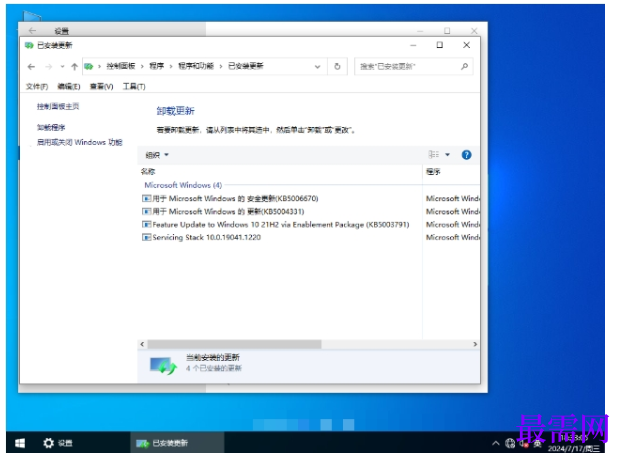This screenshot has width=628, height=460.
Task: Click the taskbar date and clock
Action: tap(573, 443)
